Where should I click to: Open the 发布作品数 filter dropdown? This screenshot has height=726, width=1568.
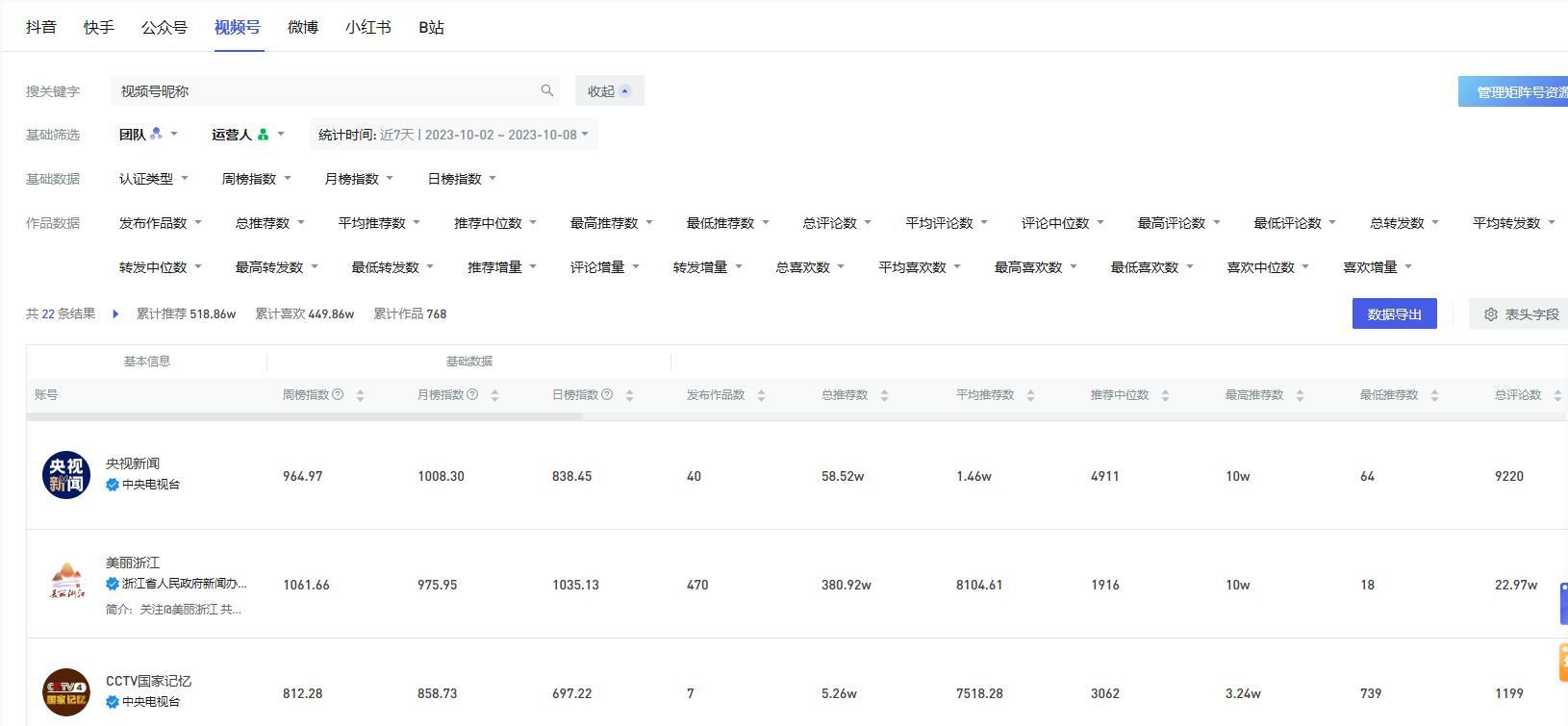[x=161, y=223]
